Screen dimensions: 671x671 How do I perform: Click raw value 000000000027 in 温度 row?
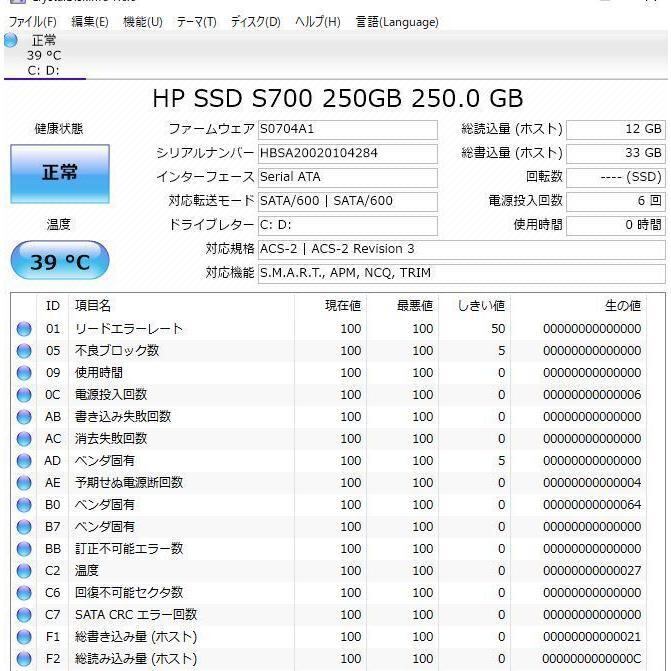592,571
